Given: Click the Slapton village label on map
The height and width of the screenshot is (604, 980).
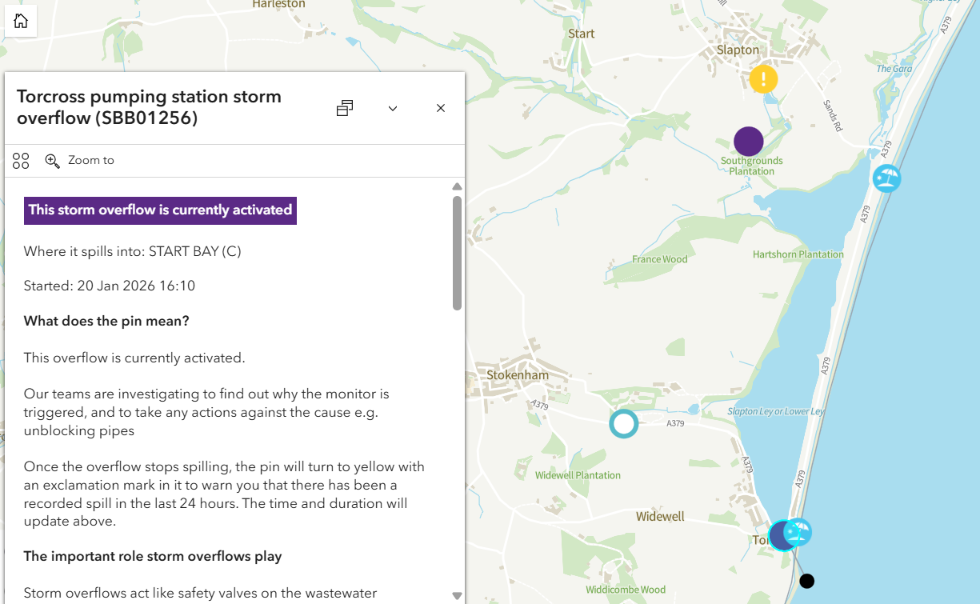Looking at the screenshot, I should click(x=738, y=50).
